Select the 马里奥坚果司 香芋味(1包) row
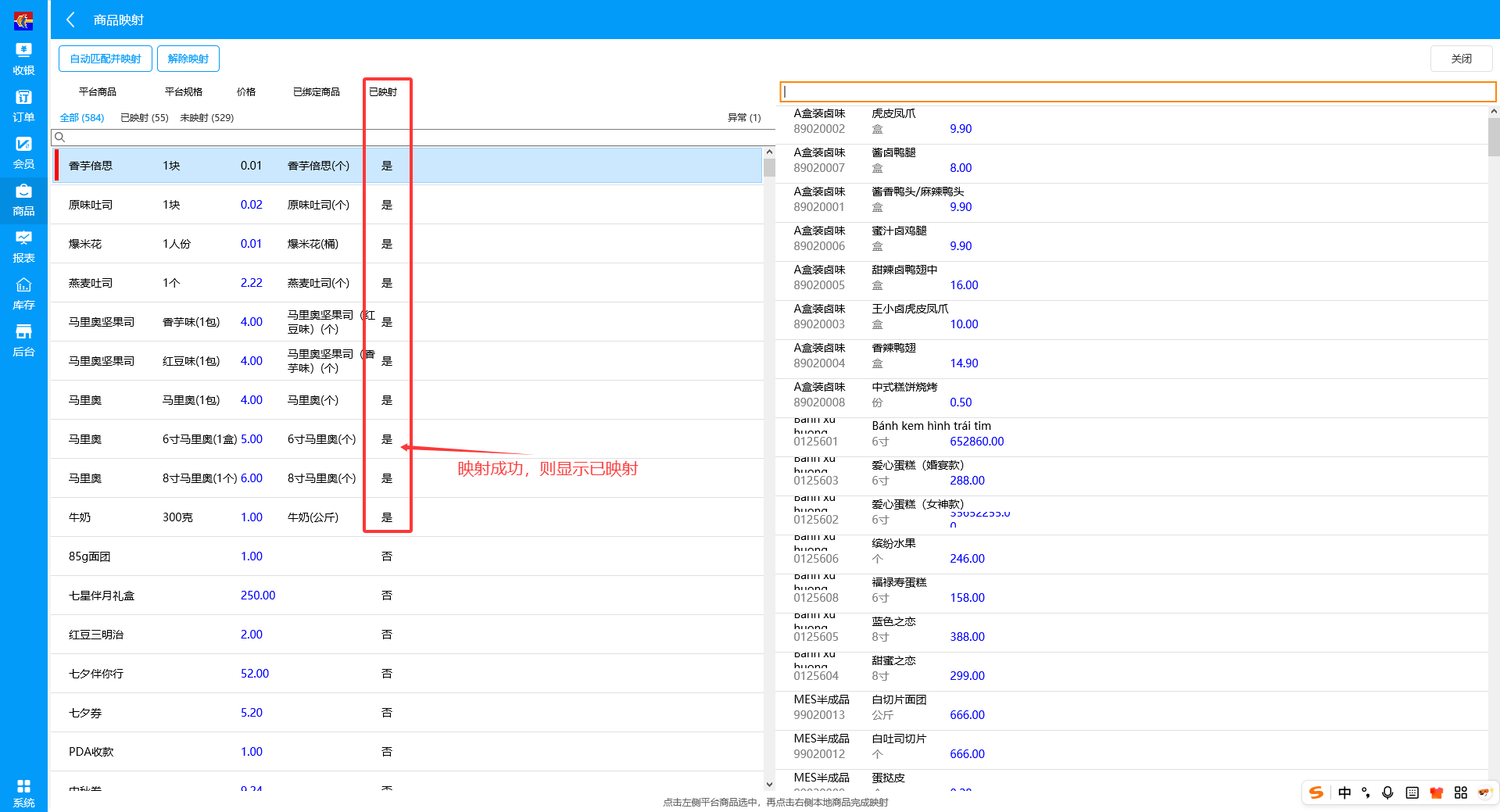Screen dimensions: 1500x812 coord(406,322)
